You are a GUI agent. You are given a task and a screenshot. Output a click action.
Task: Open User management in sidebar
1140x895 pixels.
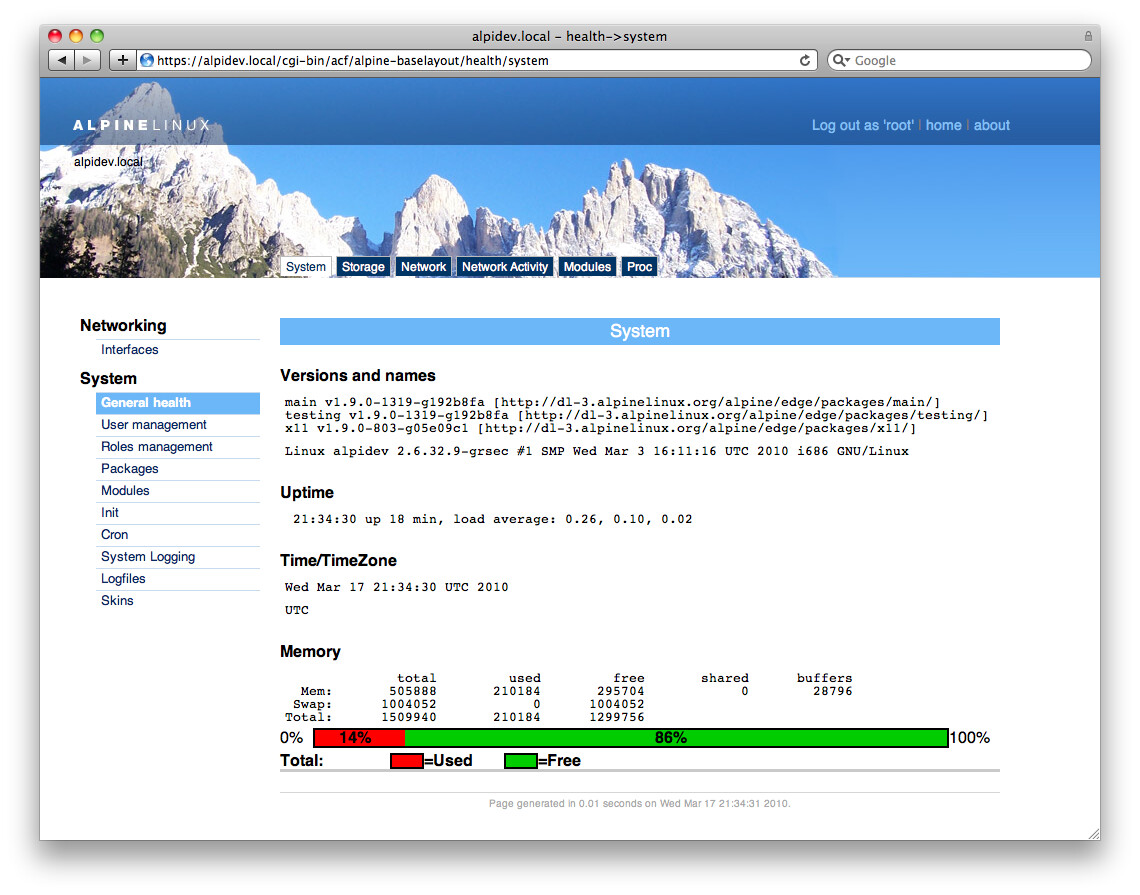point(154,425)
